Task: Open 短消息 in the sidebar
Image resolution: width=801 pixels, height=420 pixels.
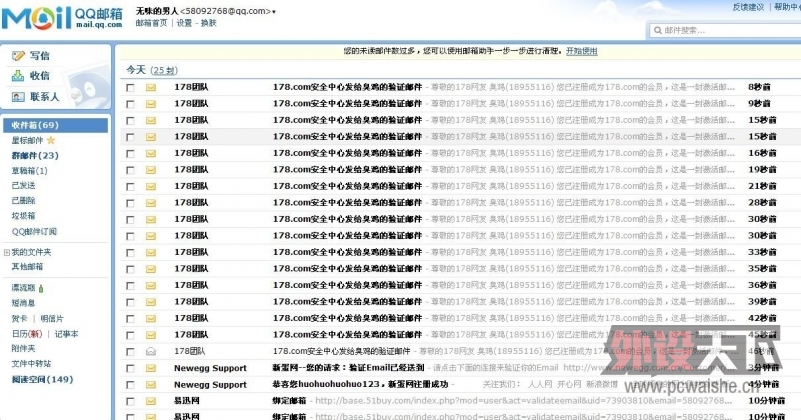Action: (23, 304)
